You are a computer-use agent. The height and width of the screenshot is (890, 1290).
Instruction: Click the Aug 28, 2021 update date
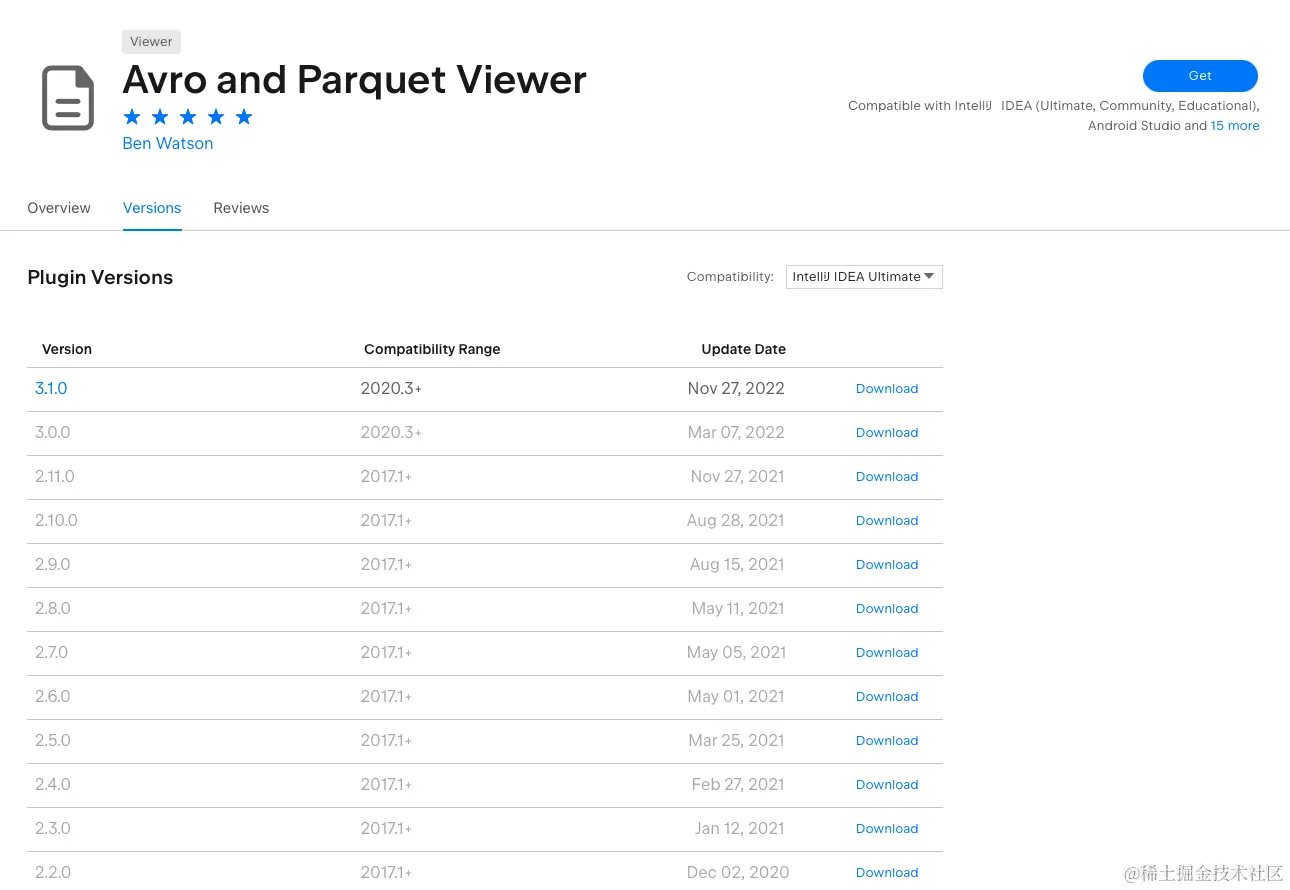[x=736, y=521]
